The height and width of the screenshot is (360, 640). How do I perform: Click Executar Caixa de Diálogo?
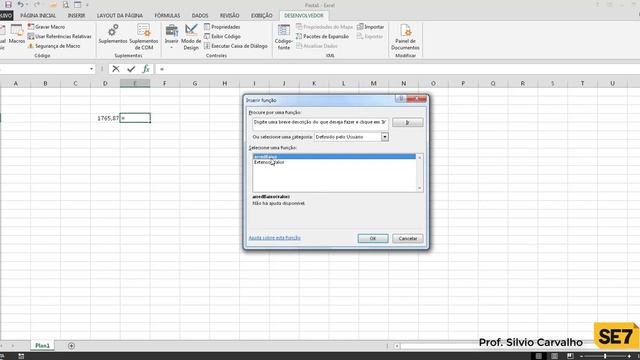(x=236, y=46)
